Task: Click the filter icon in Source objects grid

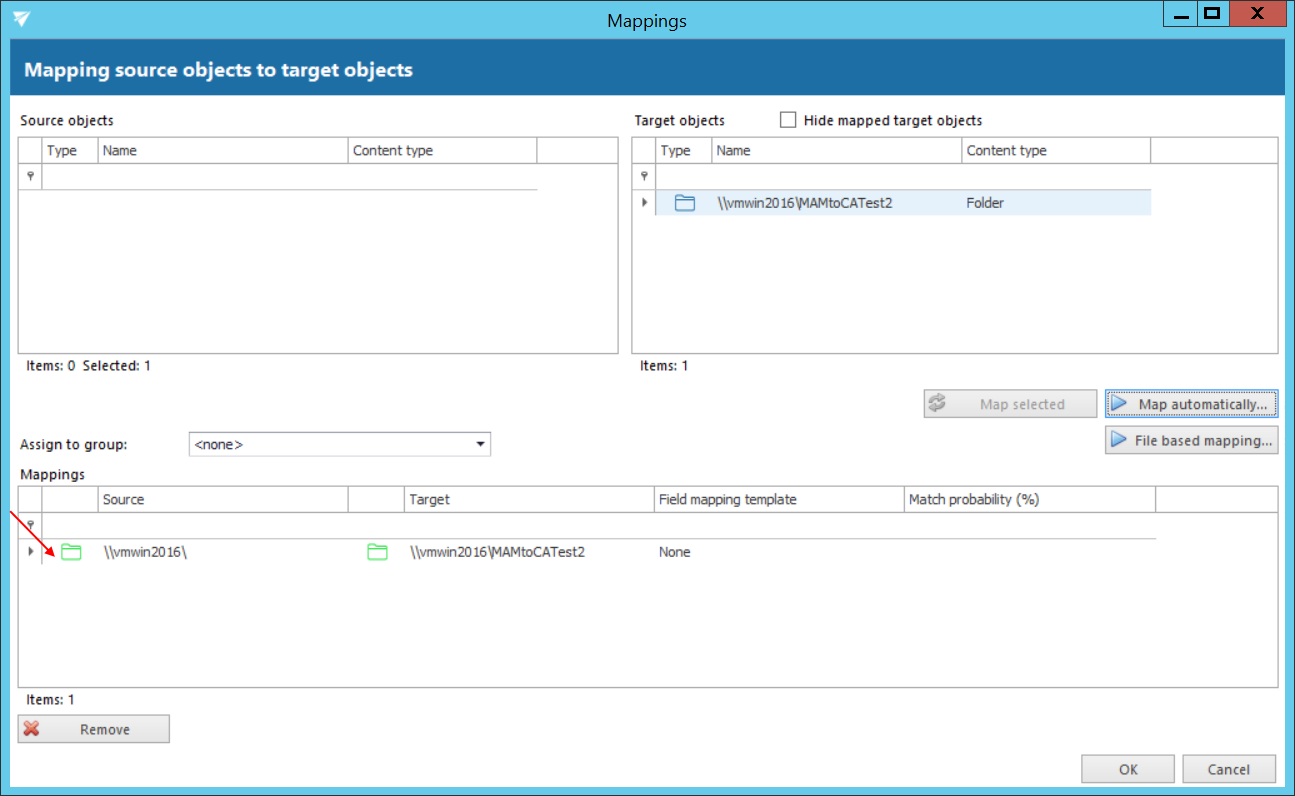Action: 30,177
